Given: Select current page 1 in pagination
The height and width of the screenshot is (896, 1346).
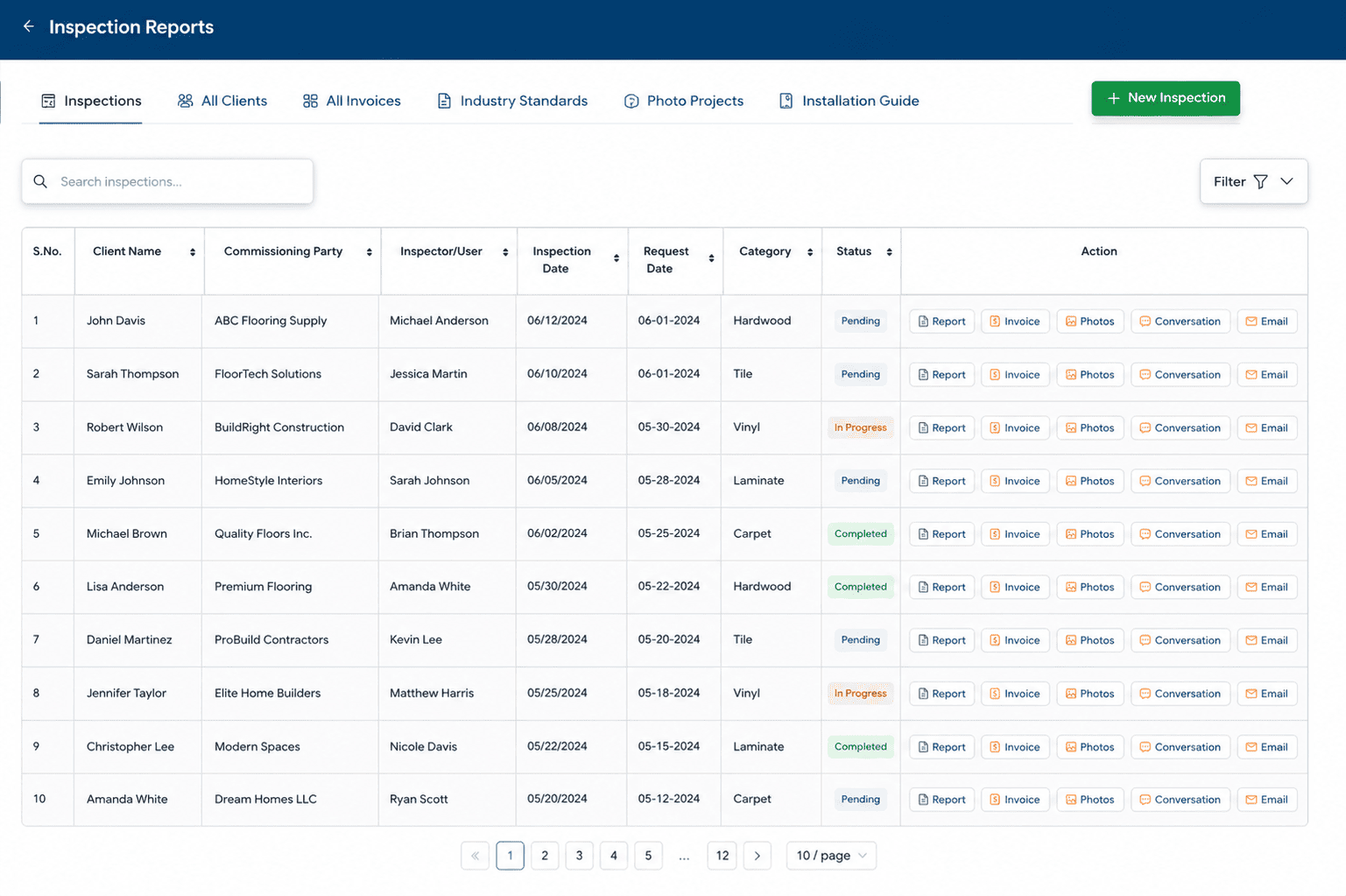Looking at the screenshot, I should click(510, 856).
